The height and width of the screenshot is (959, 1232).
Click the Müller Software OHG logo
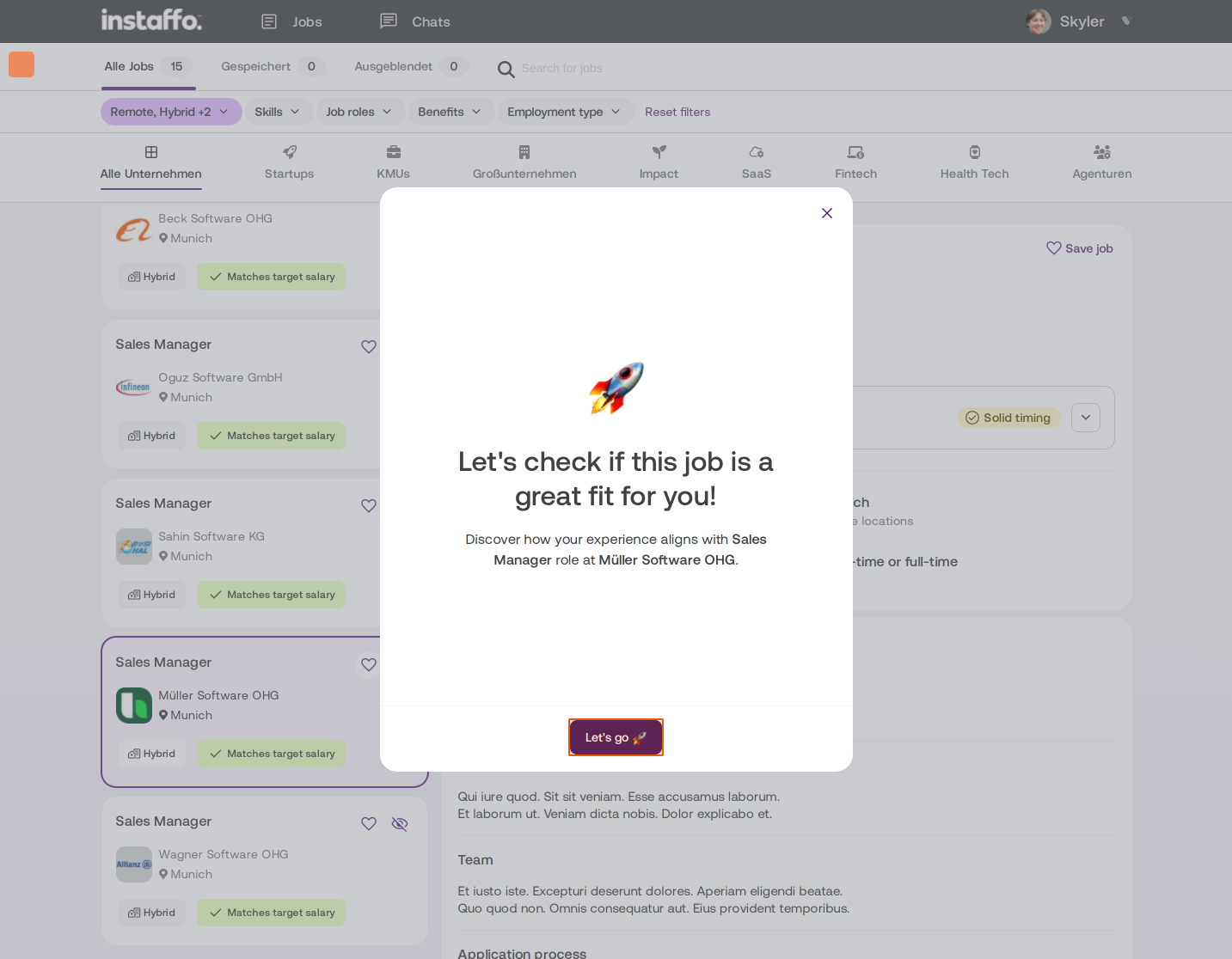click(134, 706)
